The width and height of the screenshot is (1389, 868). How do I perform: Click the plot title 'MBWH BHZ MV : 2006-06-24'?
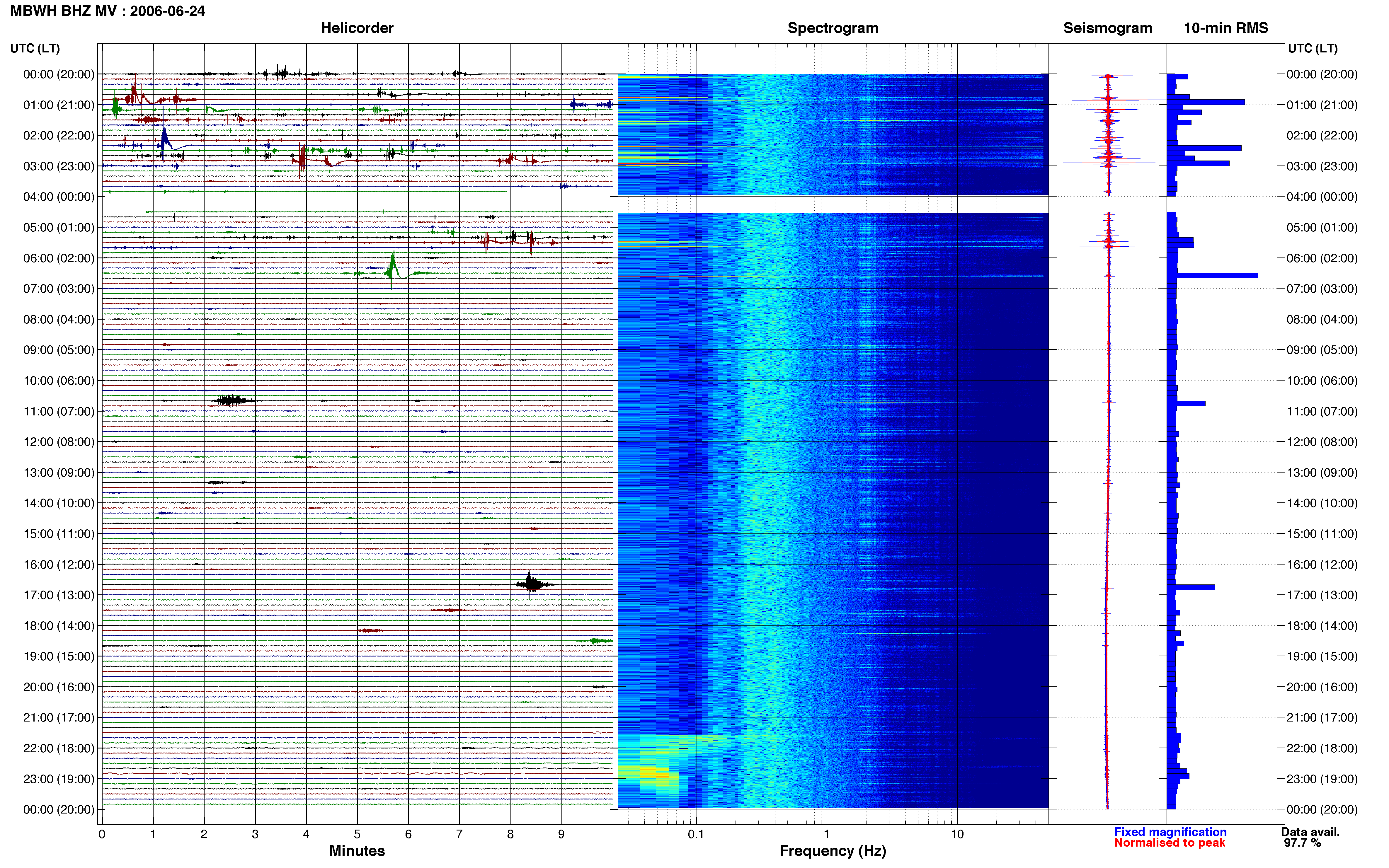(x=107, y=11)
